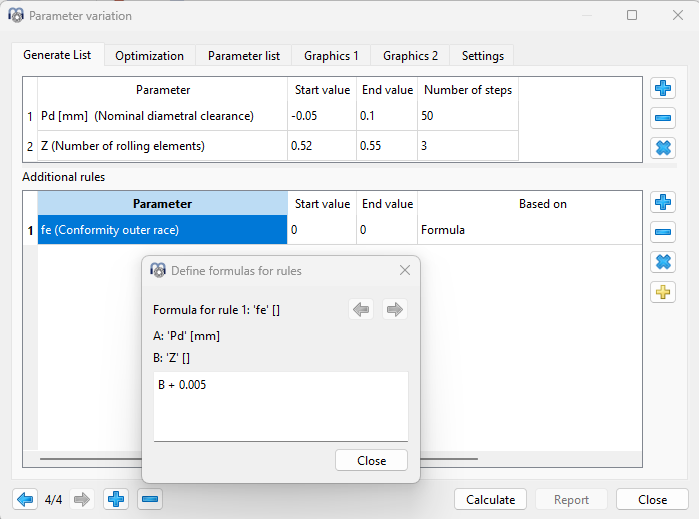Remove the selected additional rule

pos(662,233)
